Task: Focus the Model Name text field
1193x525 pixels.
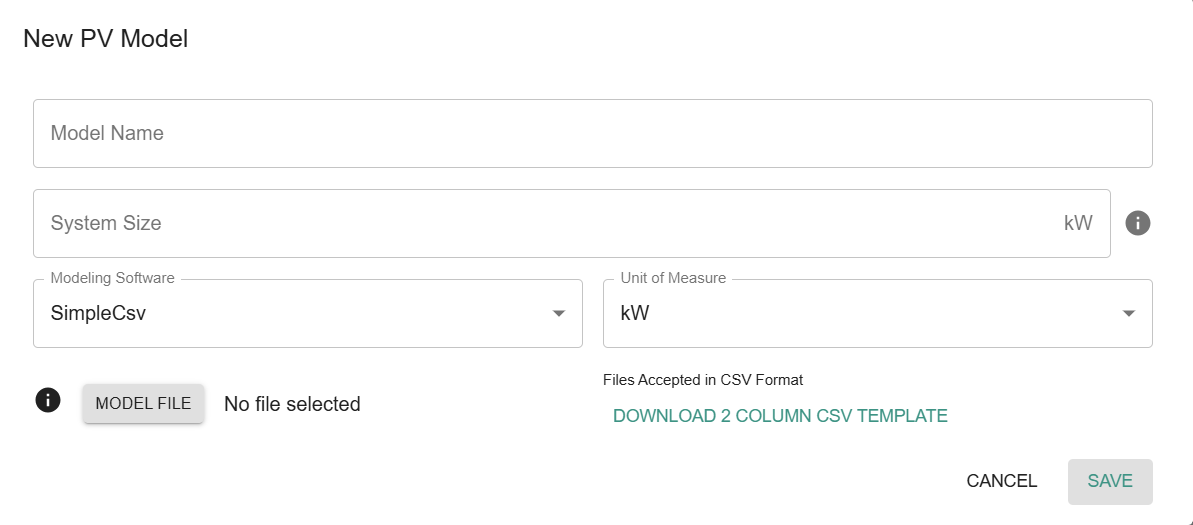Action: 592,133
